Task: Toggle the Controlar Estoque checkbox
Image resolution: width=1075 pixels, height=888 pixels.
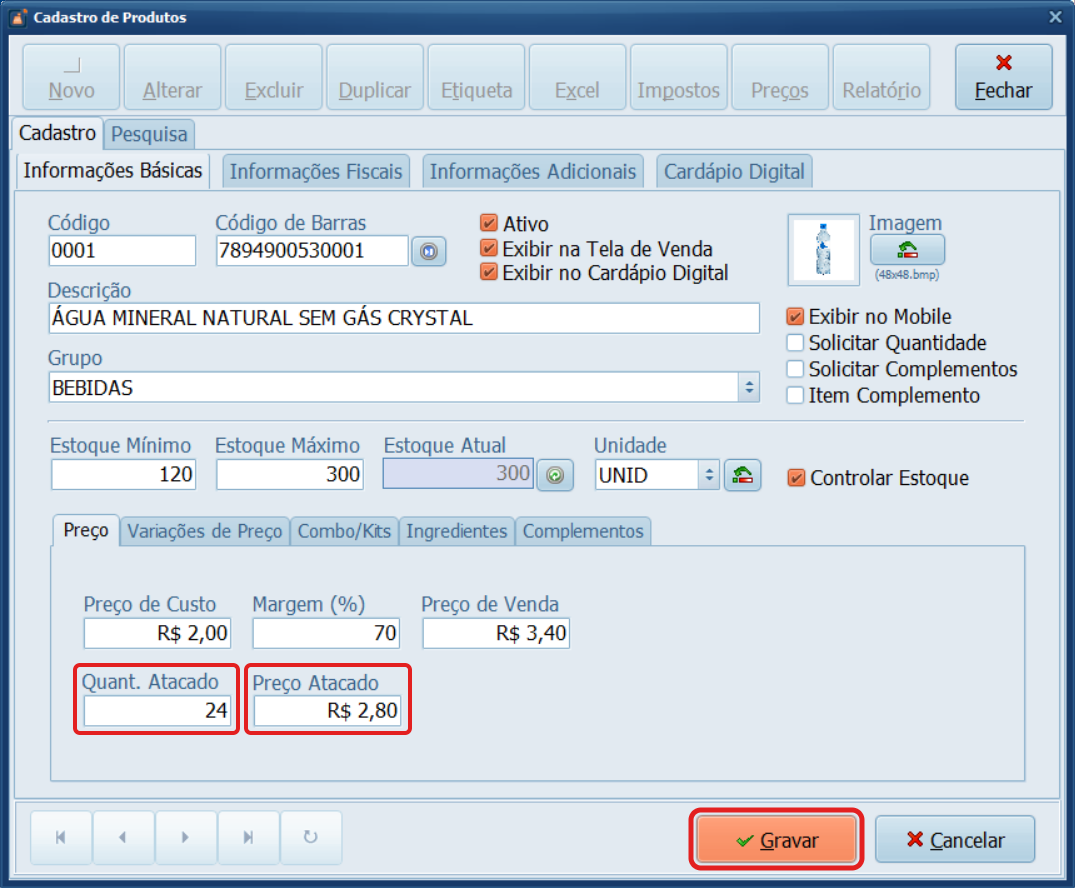Action: point(797,478)
